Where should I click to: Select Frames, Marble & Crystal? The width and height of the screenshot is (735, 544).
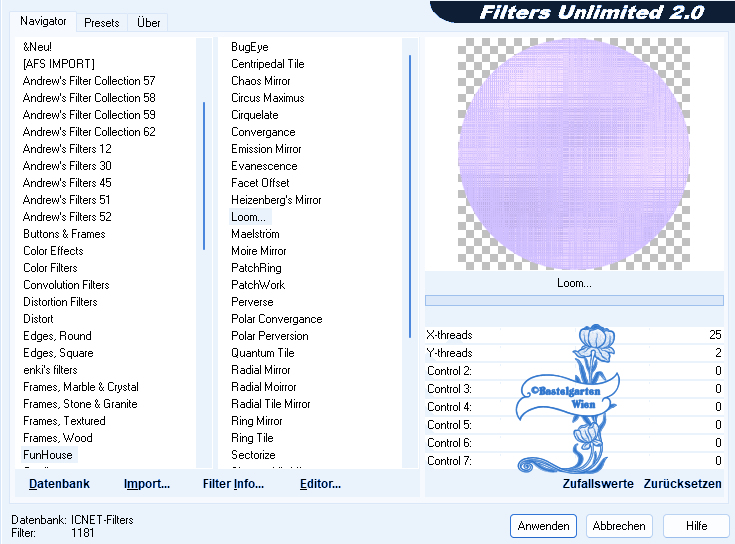(x=81, y=387)
